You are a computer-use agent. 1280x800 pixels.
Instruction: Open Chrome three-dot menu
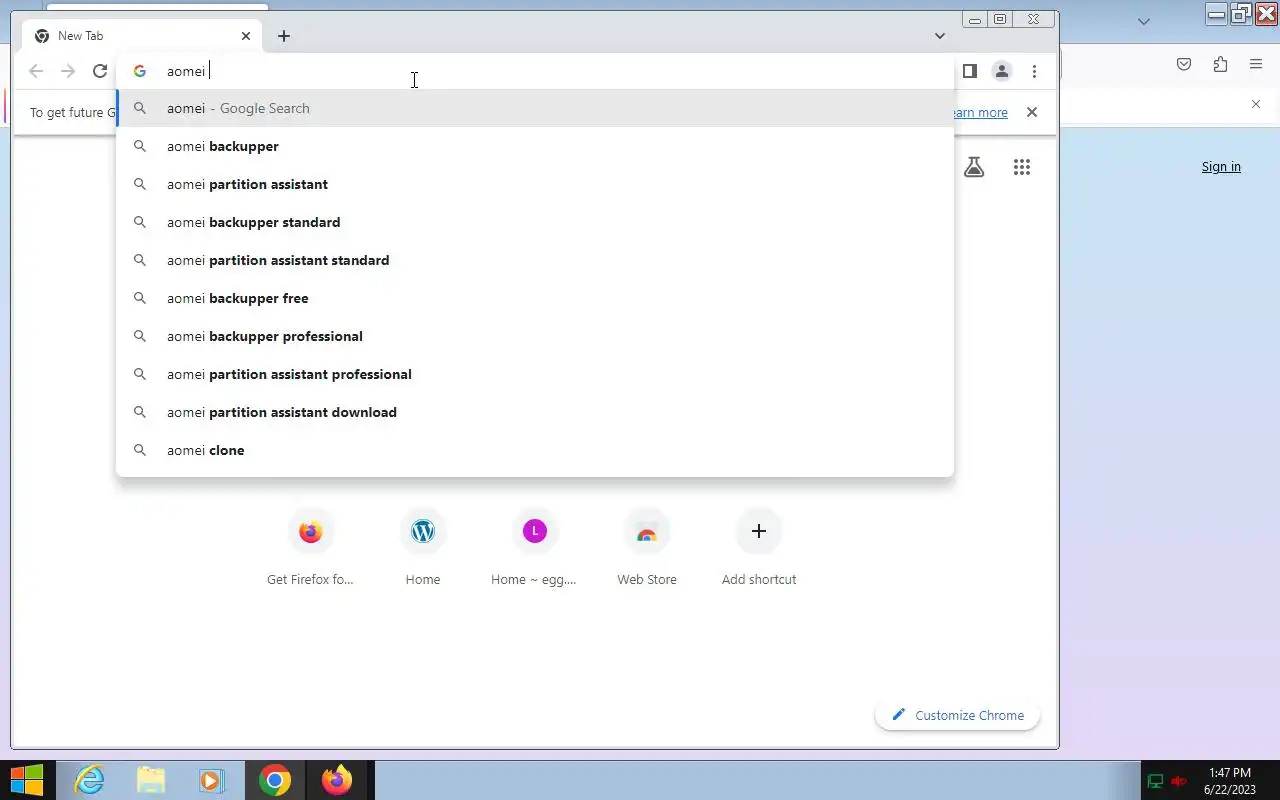pos(1034,71)
